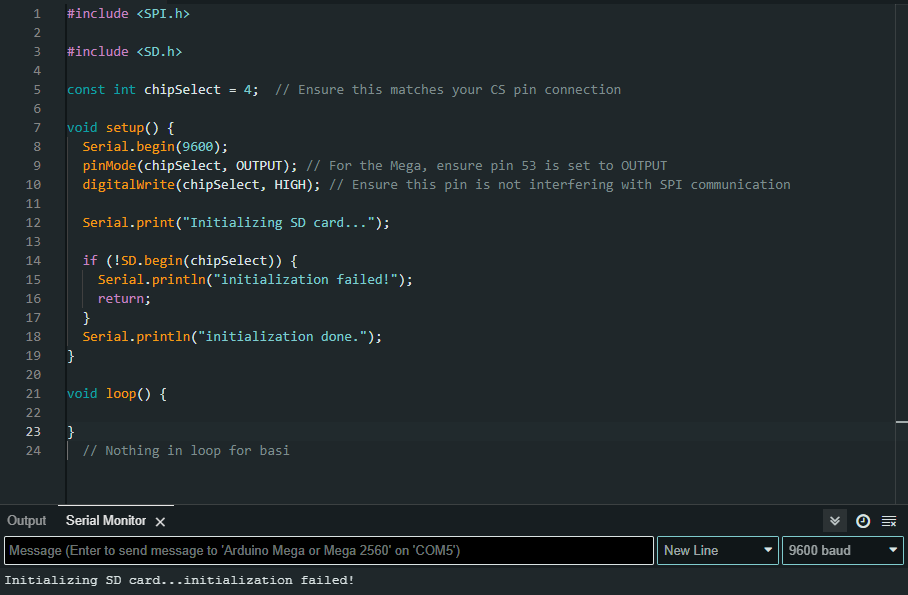Open the 9600 baud rate dropdown
This screenshot has height=595, width=908.
point(842,551)
